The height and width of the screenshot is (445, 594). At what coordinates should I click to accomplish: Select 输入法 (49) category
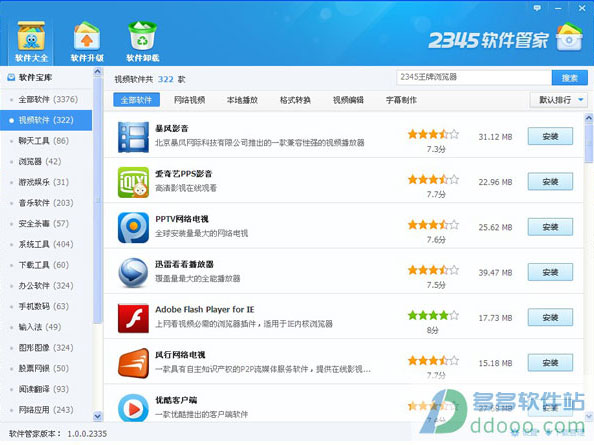[46, 327]
